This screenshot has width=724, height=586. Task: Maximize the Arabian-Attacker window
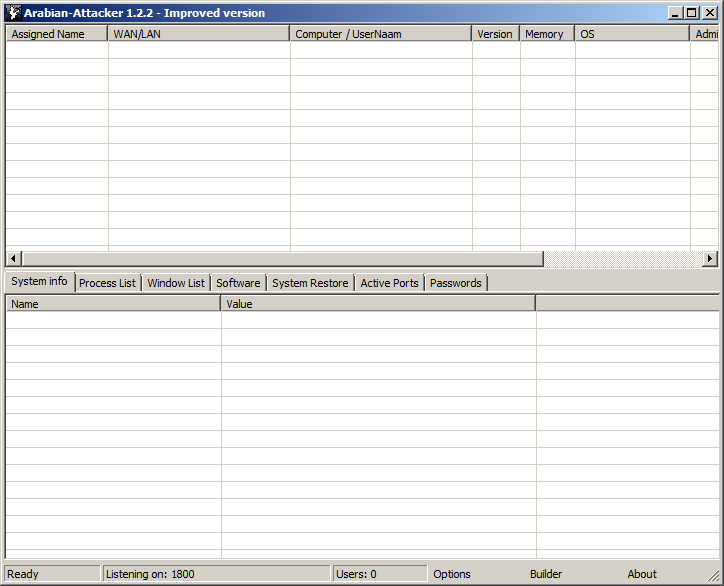point(692,13)
